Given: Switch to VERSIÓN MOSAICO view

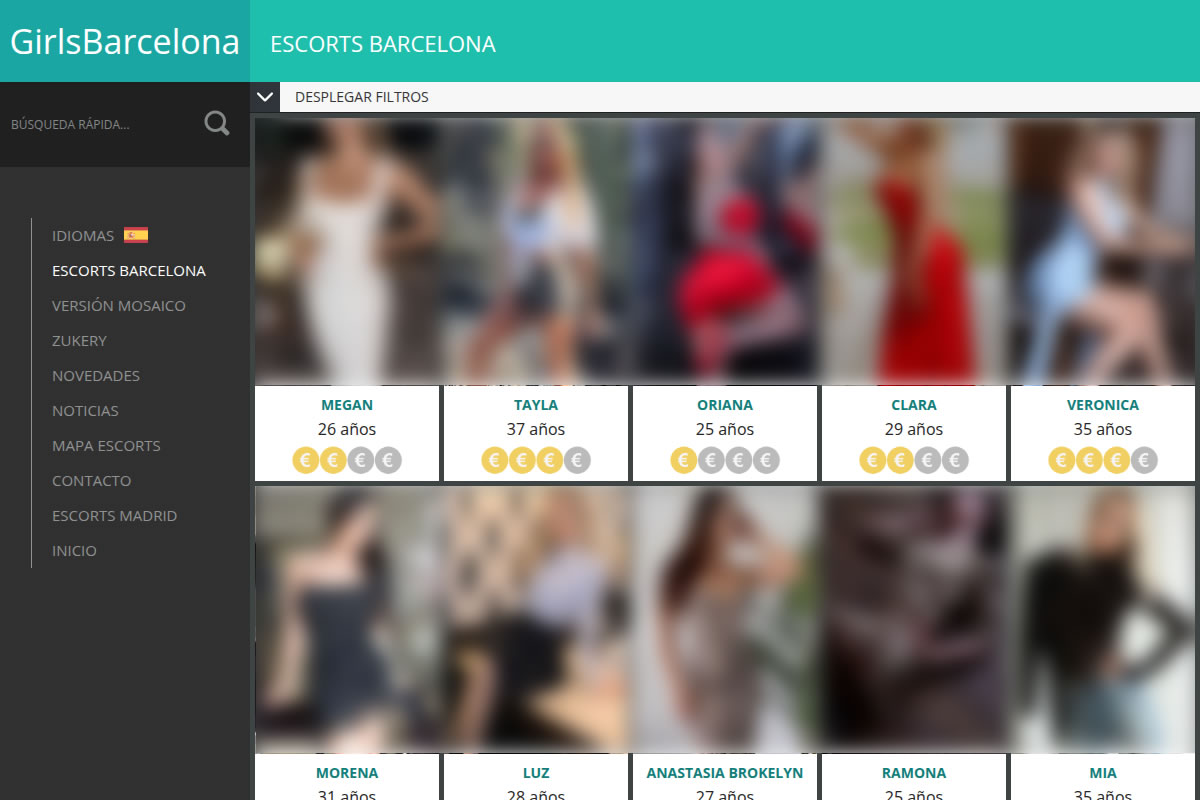Looking at the screenshot, I should click(119, 305).
